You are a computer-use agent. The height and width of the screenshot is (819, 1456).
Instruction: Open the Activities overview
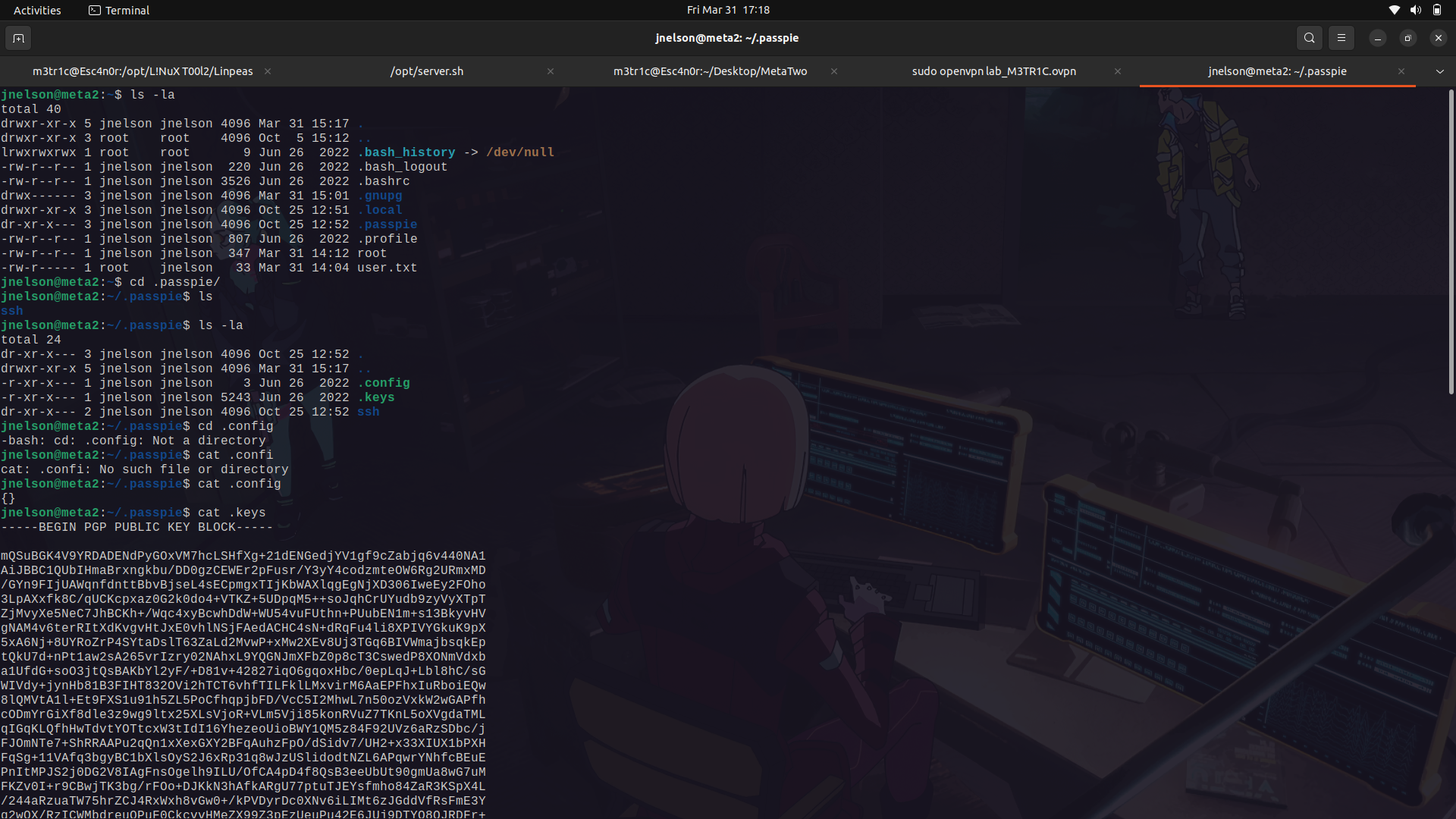pos(37,10)
